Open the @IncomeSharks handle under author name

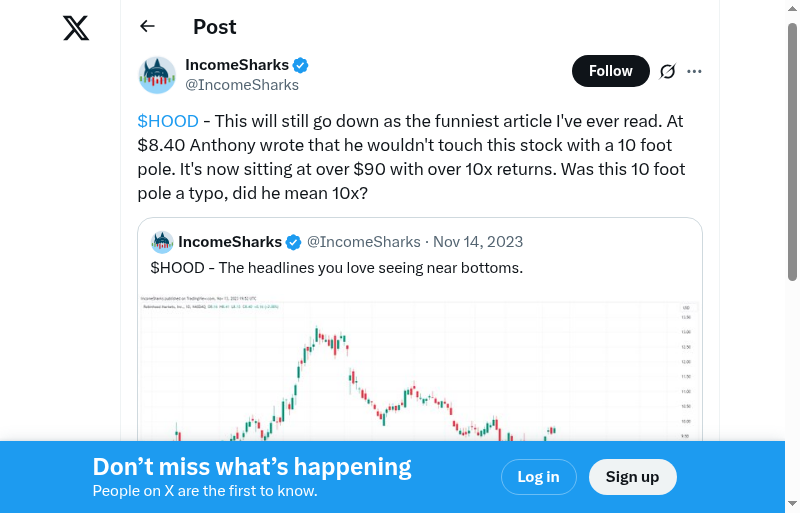click(x=242, y=85)
